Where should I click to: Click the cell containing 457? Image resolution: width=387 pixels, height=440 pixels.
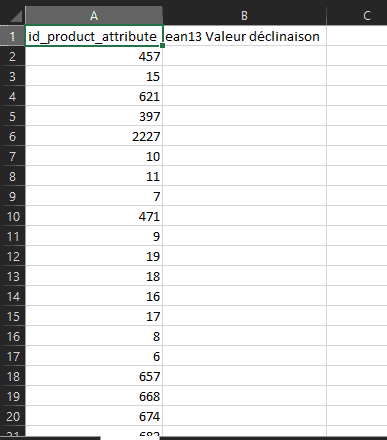(94, 56)
